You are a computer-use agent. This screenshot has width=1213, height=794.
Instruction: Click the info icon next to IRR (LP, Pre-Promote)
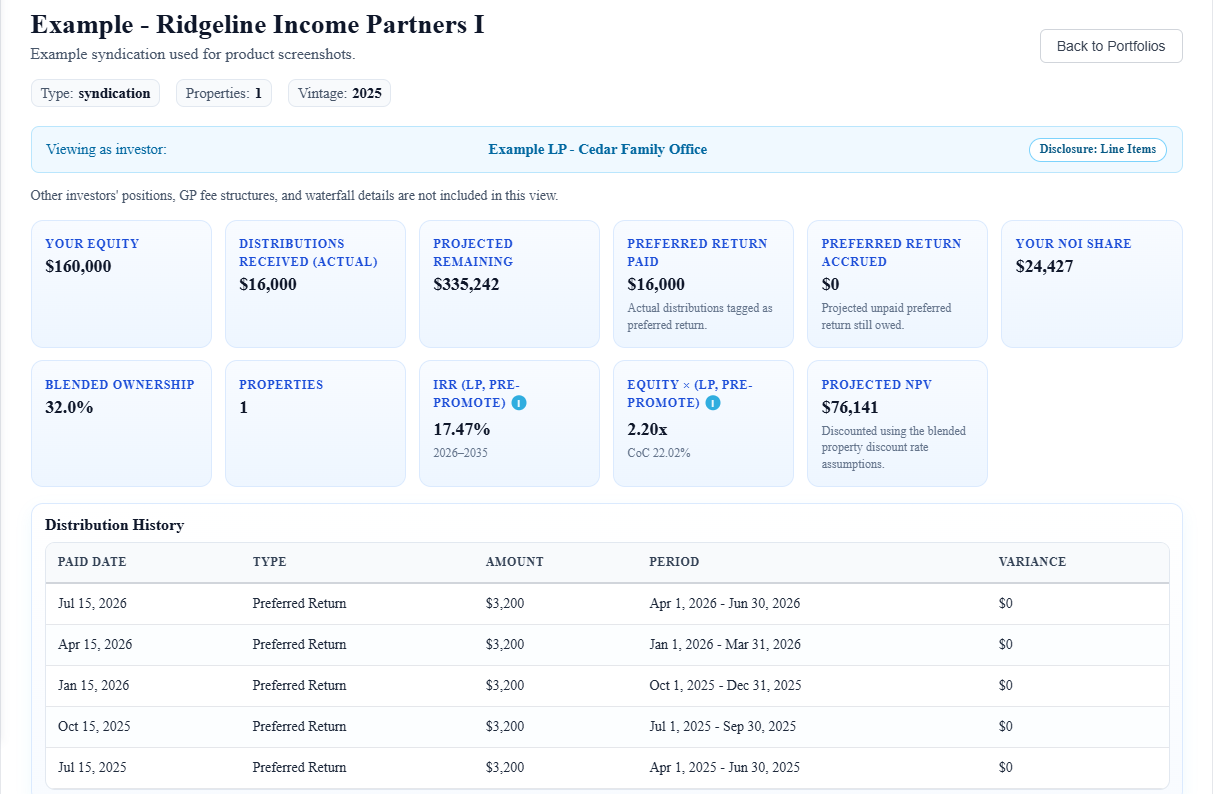519,403
